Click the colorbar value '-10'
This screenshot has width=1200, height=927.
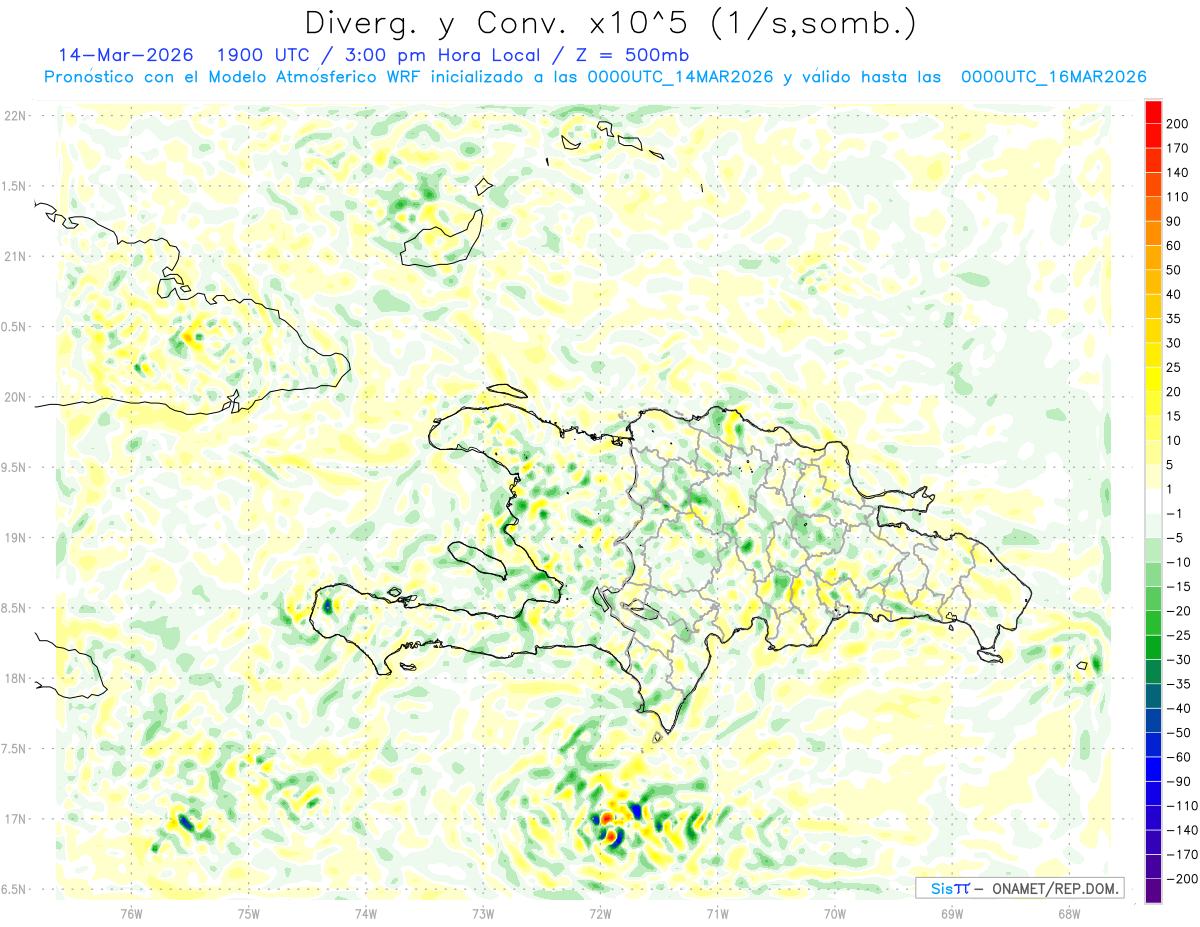tap(1178, 562)
